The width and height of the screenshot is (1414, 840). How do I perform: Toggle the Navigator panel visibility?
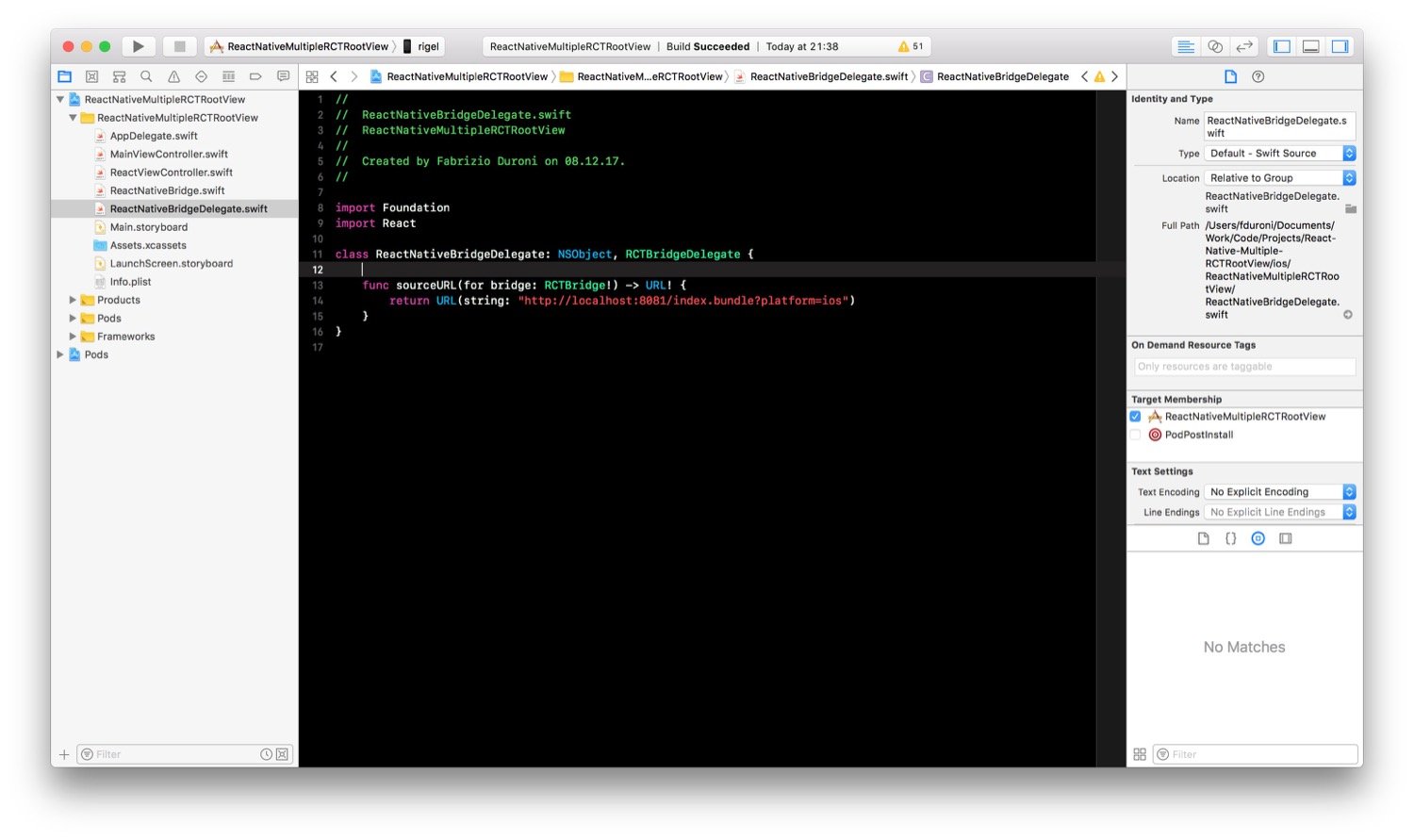click(1281, 46)
